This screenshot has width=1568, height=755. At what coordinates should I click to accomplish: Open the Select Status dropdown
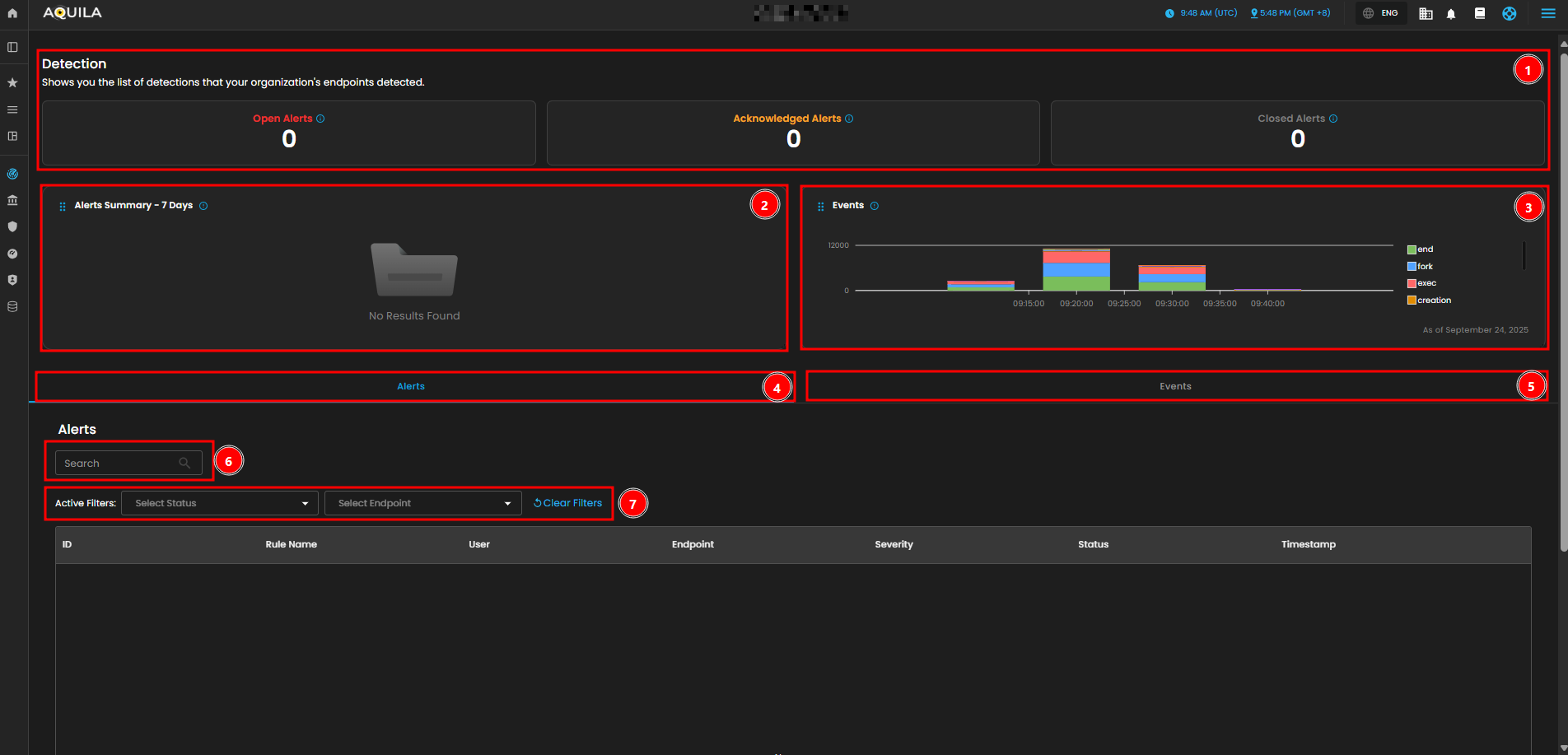coord(220,503)
